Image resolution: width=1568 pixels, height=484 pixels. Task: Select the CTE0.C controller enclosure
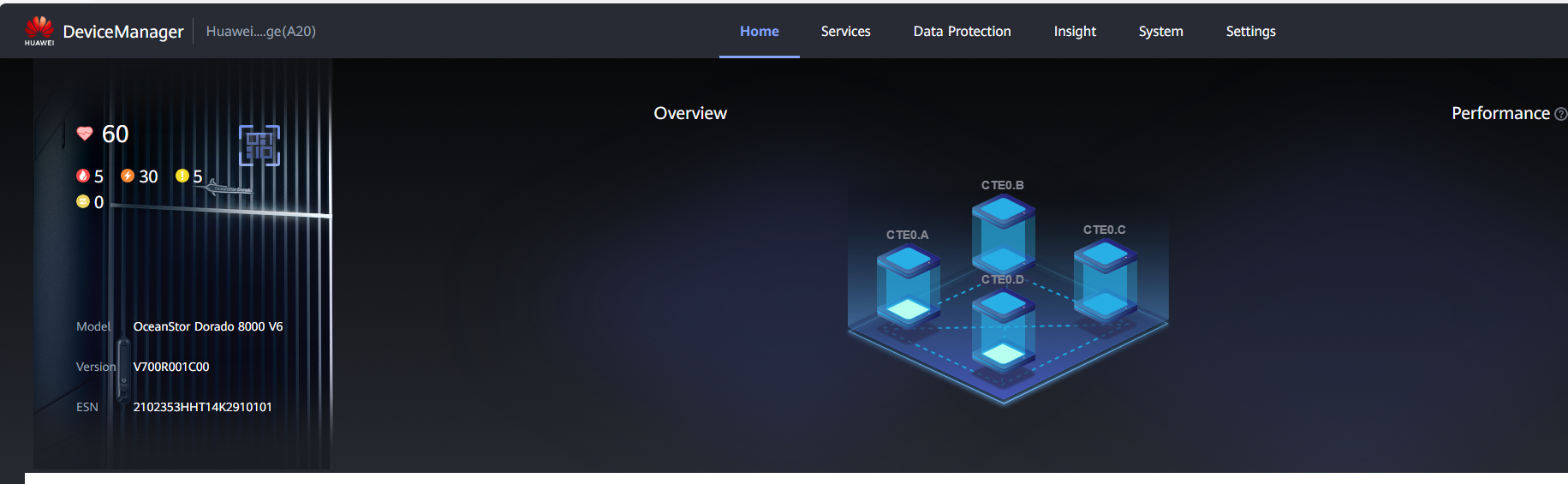click(1105, 279)
